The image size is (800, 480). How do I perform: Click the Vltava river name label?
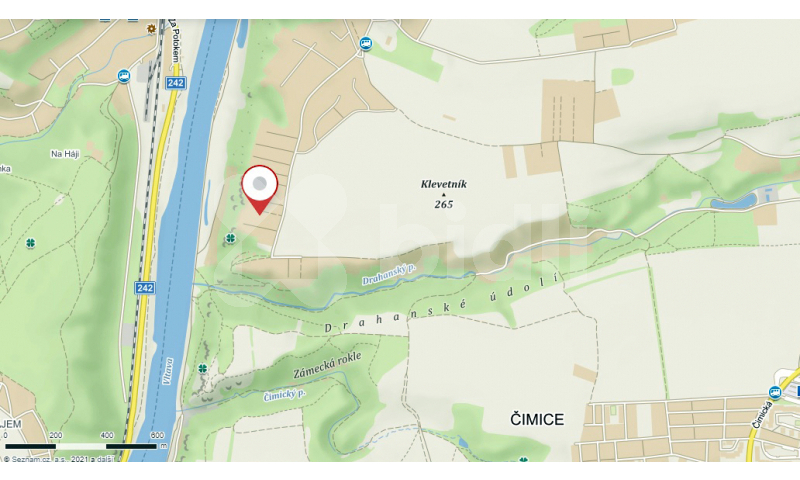point(167,371)
